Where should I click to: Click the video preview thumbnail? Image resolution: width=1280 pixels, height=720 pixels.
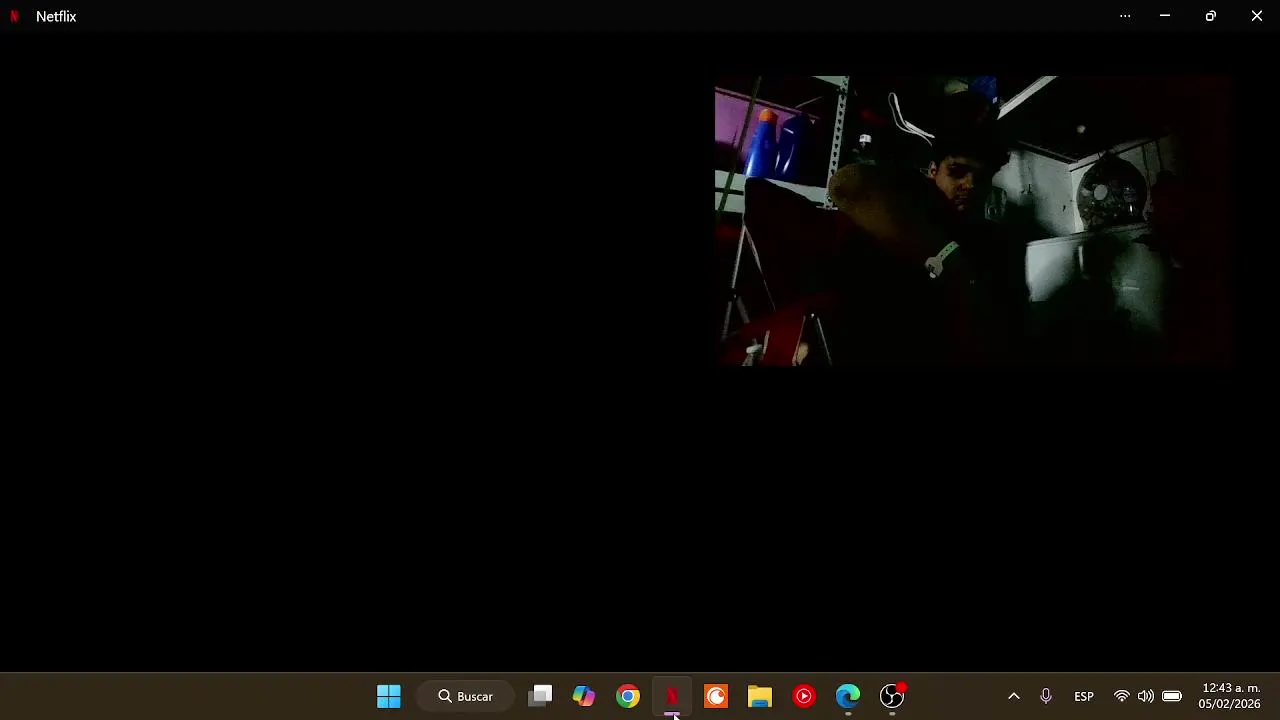point(972,221)
